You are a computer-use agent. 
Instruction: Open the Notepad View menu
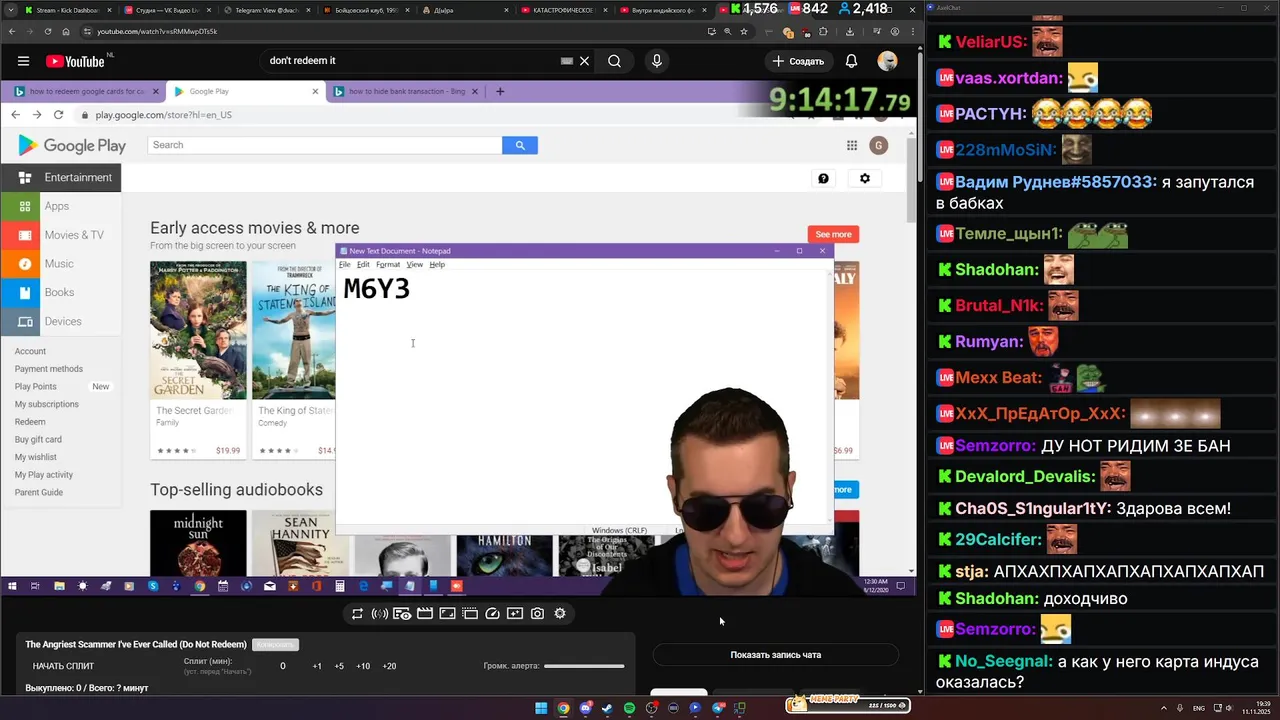pos(415,265)
